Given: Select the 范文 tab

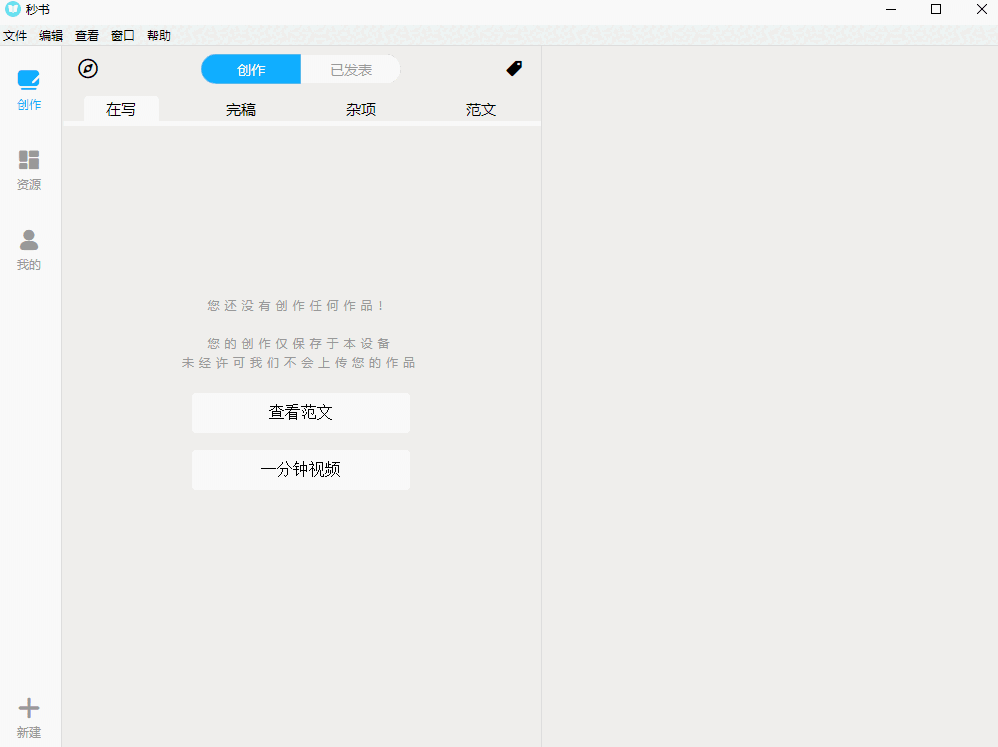Looking at the screenshot, I should pos(481,109).
